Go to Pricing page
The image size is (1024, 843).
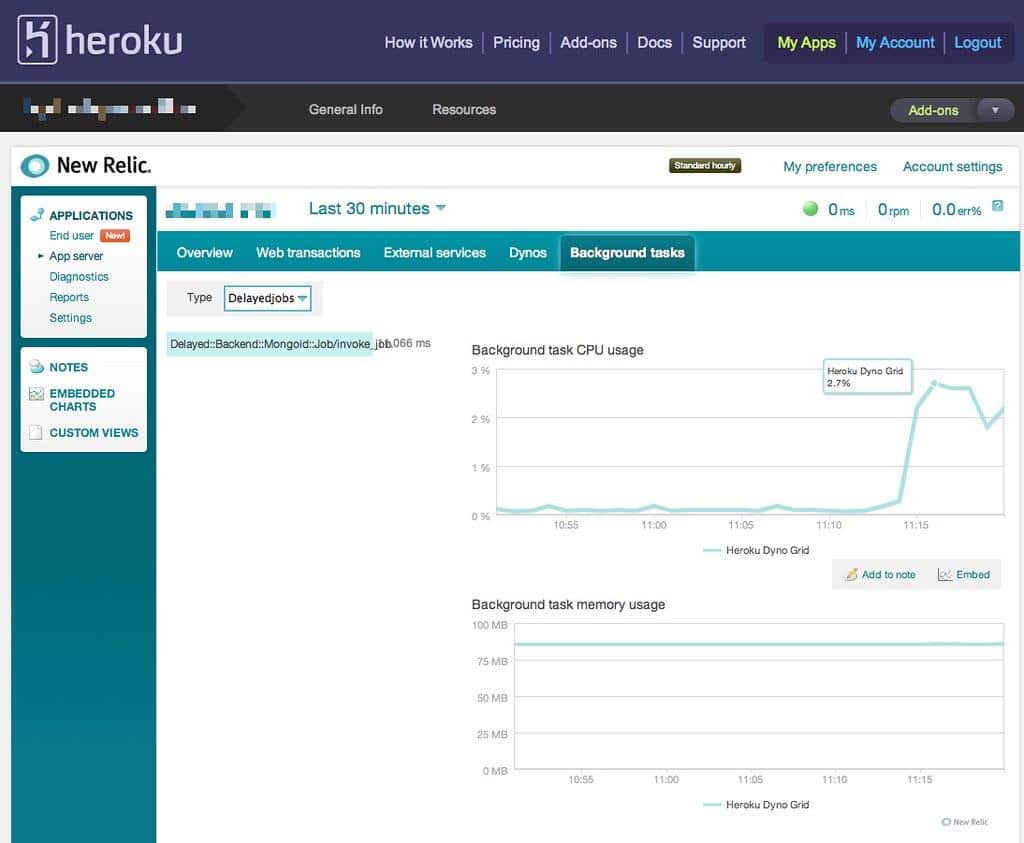pos(516,42)
